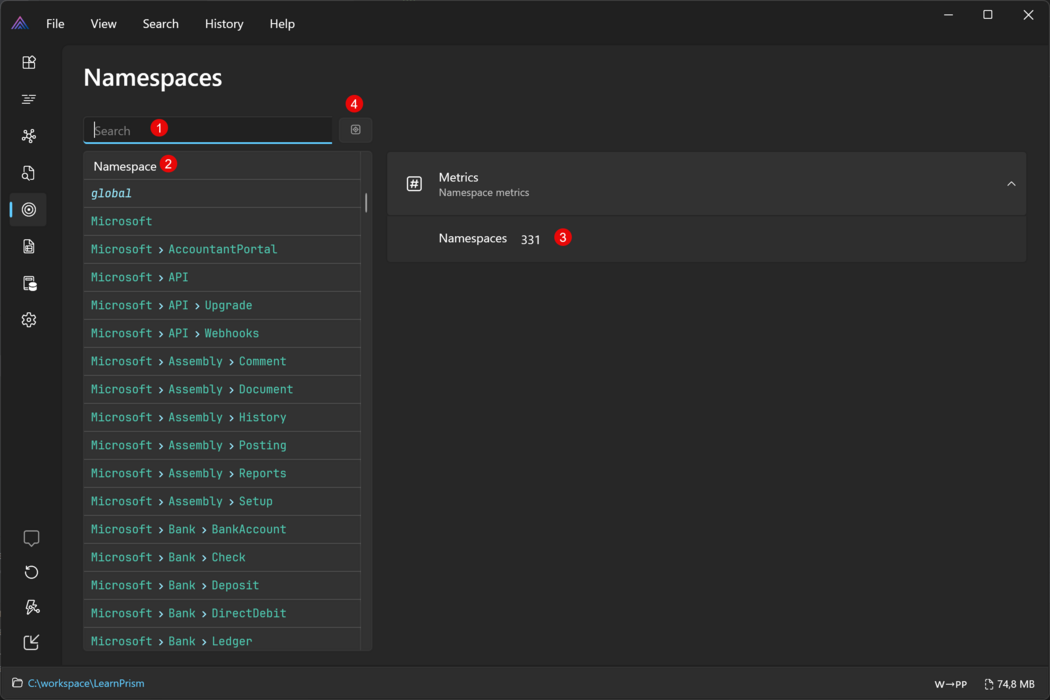Viewport: 1050px width, 700px height.
Task: Select the target-shaped Namespaces icon in sidebar
Action: tap(29, 210)
